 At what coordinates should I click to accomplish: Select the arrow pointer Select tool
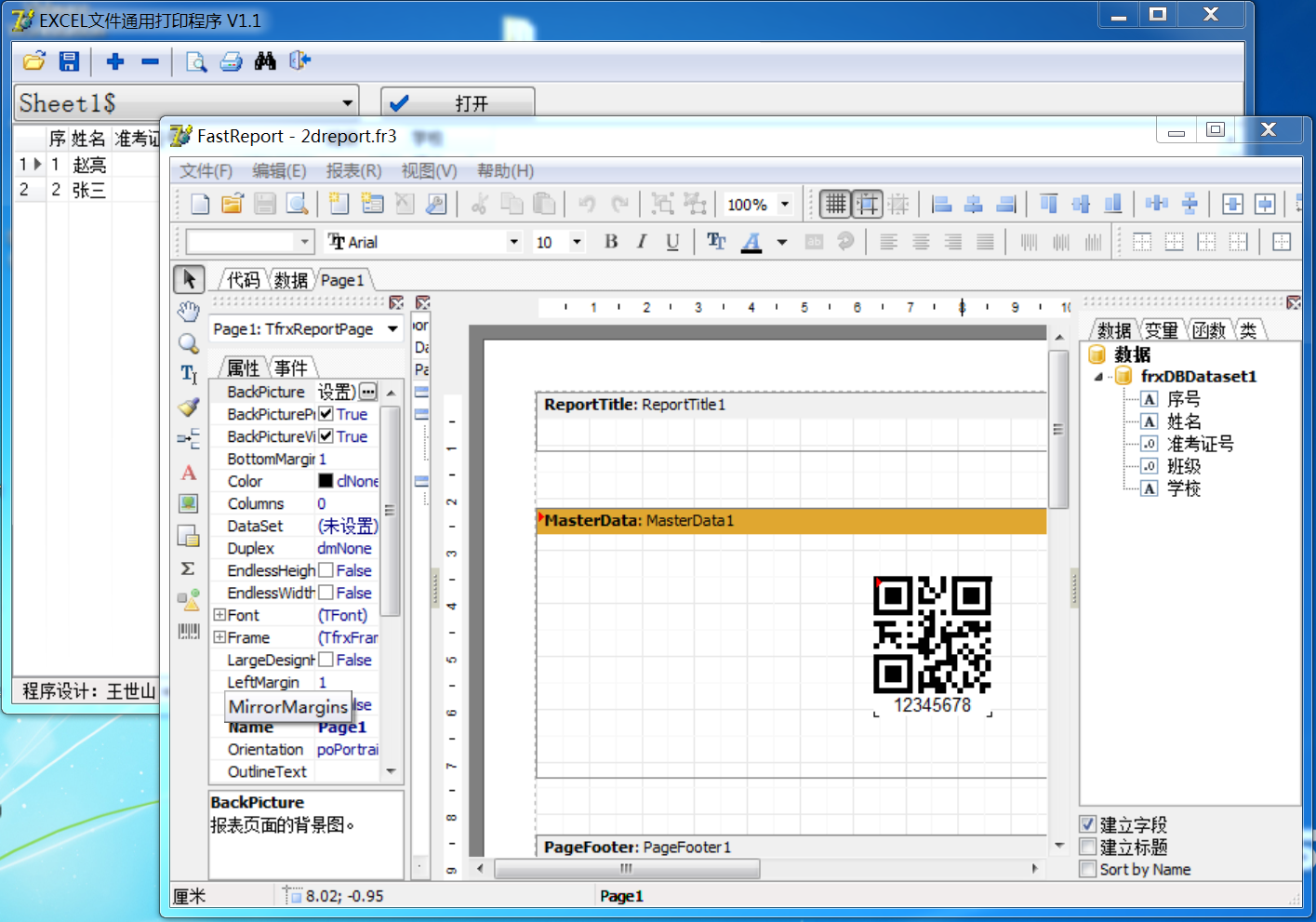[189, 279]
